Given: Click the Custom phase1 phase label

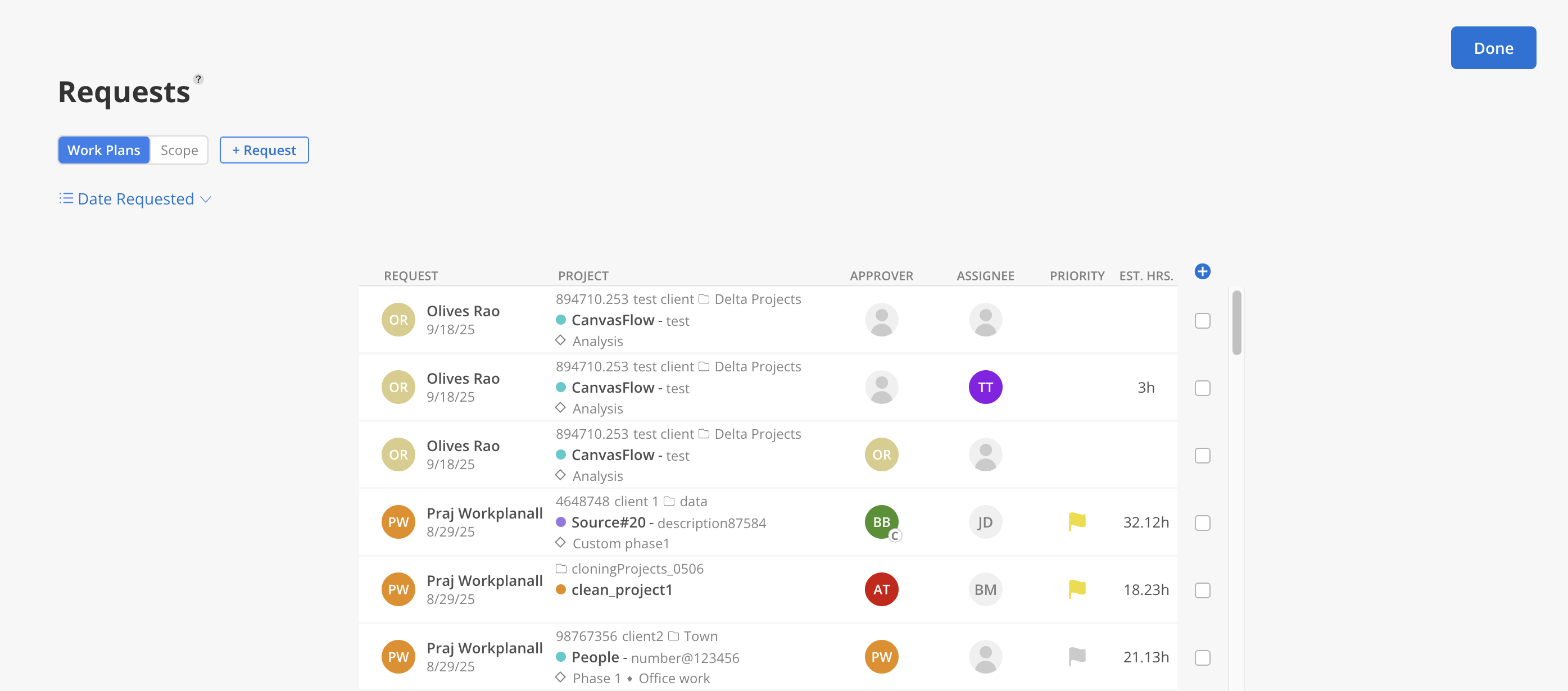Looking at the screenshot, I should pos(620,544).
